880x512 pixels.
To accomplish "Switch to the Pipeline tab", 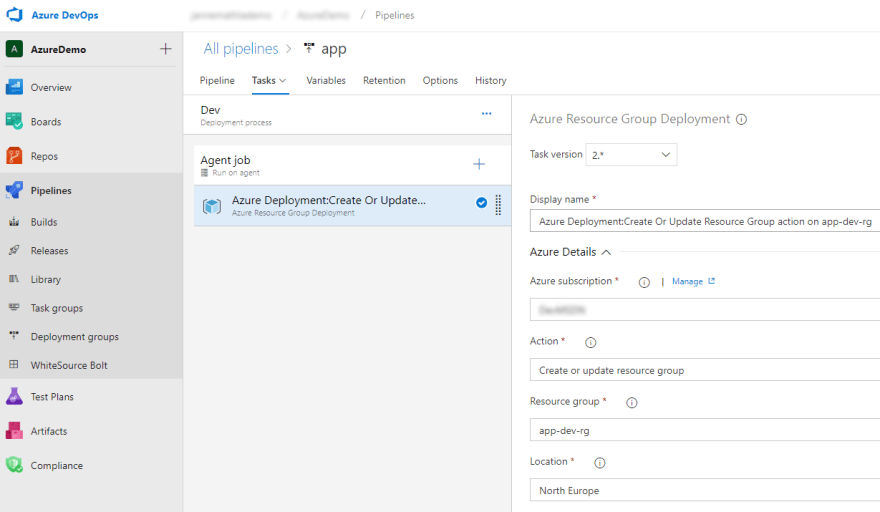I will 217,80.
